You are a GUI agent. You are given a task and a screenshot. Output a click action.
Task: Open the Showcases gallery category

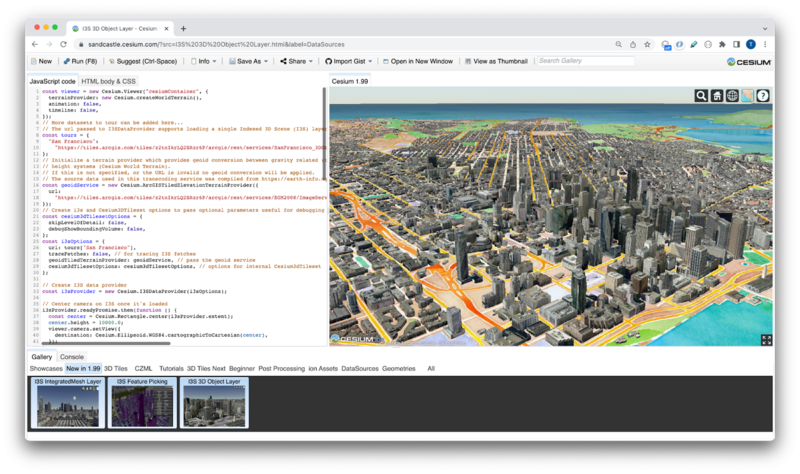point(46,368)
